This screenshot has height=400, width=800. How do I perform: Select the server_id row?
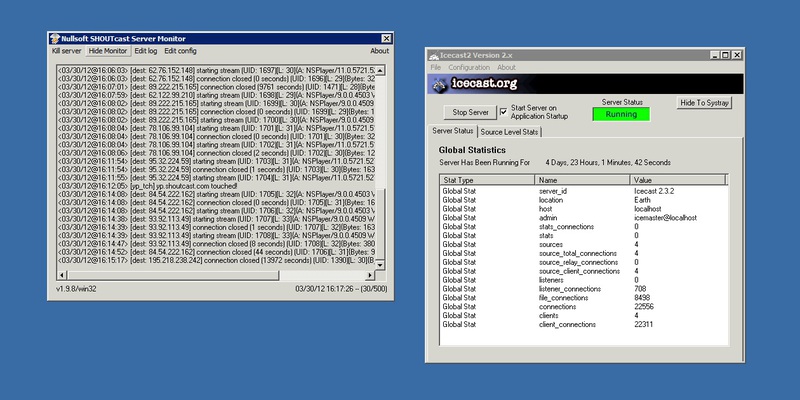583,191
